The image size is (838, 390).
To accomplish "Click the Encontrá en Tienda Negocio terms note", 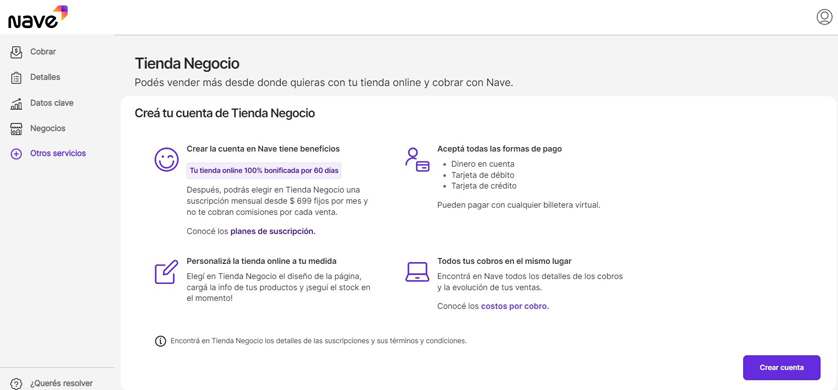I will pyautogui.click(x=319, y=341).
